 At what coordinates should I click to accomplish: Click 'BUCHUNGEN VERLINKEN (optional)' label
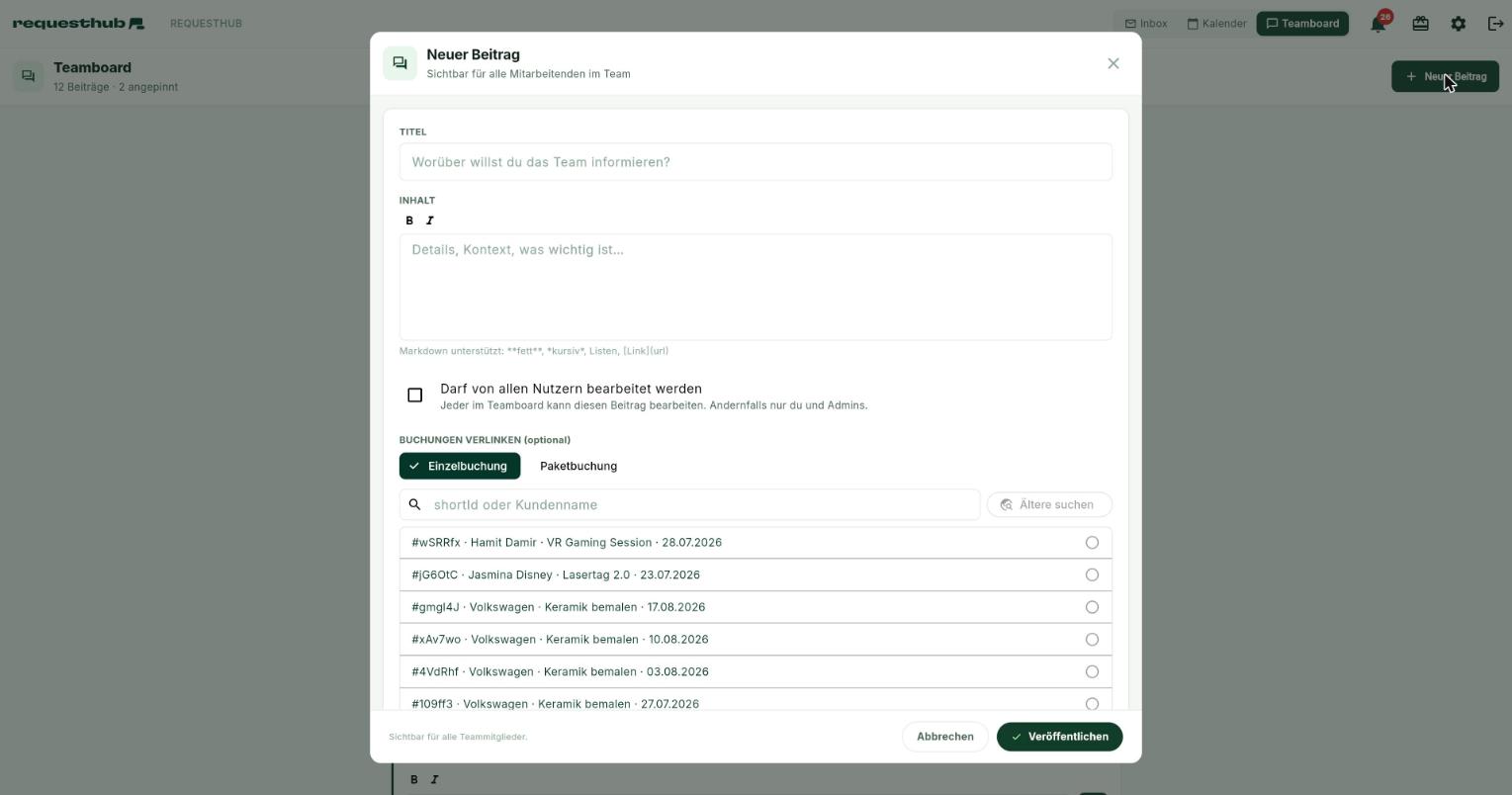[x=485, y=440]
